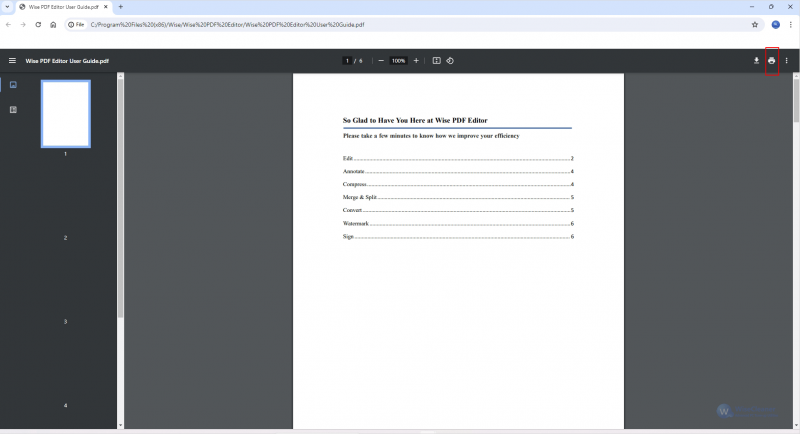Screen dimensions: 800x434
Task: Select page 3 in thumbnail sidebar
Action: (65, 322)
